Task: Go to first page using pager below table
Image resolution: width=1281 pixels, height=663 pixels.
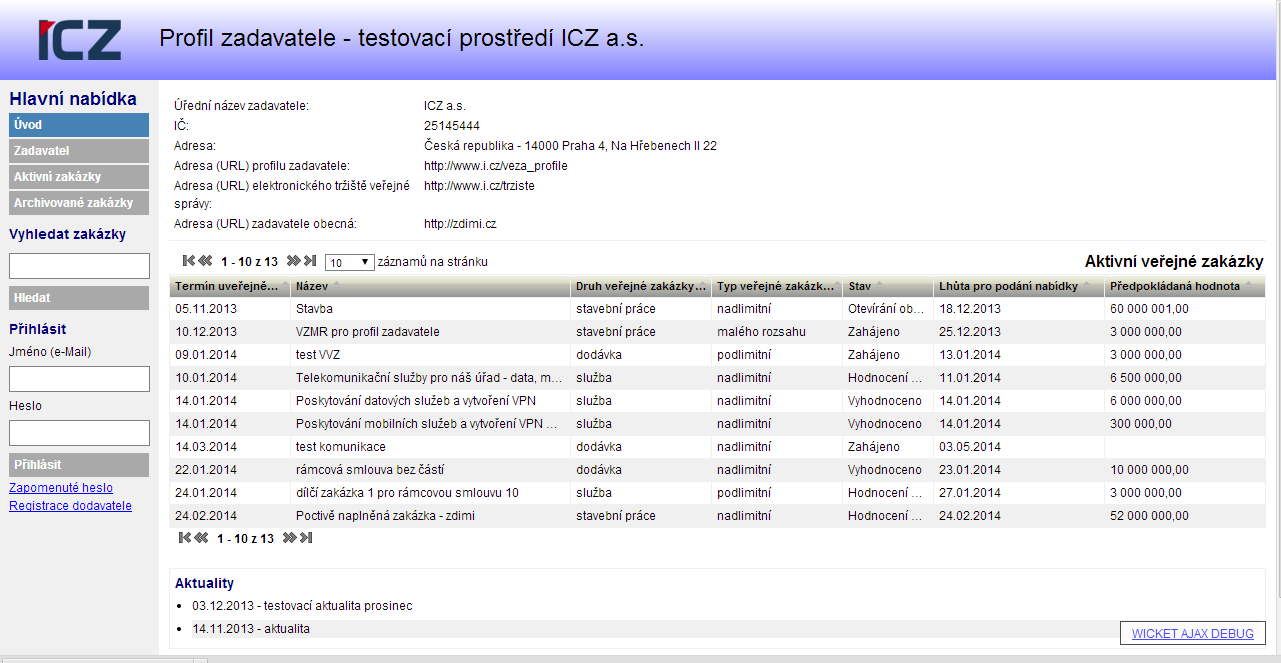Action: coord(185,538)
